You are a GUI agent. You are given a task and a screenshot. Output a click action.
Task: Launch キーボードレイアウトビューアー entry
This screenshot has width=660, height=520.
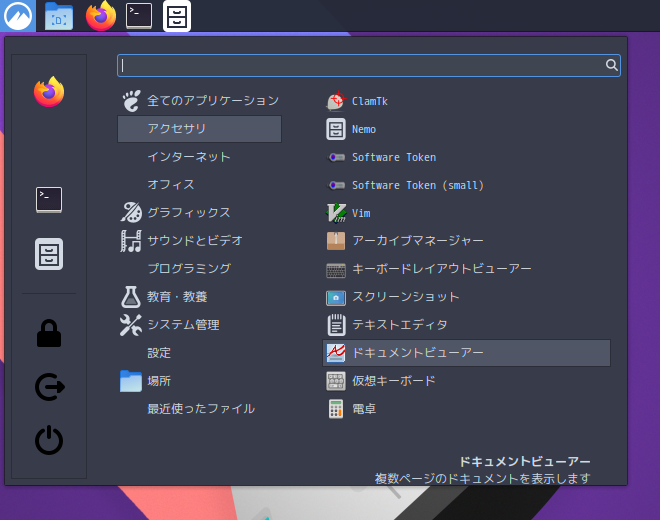click(x=466, y=269)
